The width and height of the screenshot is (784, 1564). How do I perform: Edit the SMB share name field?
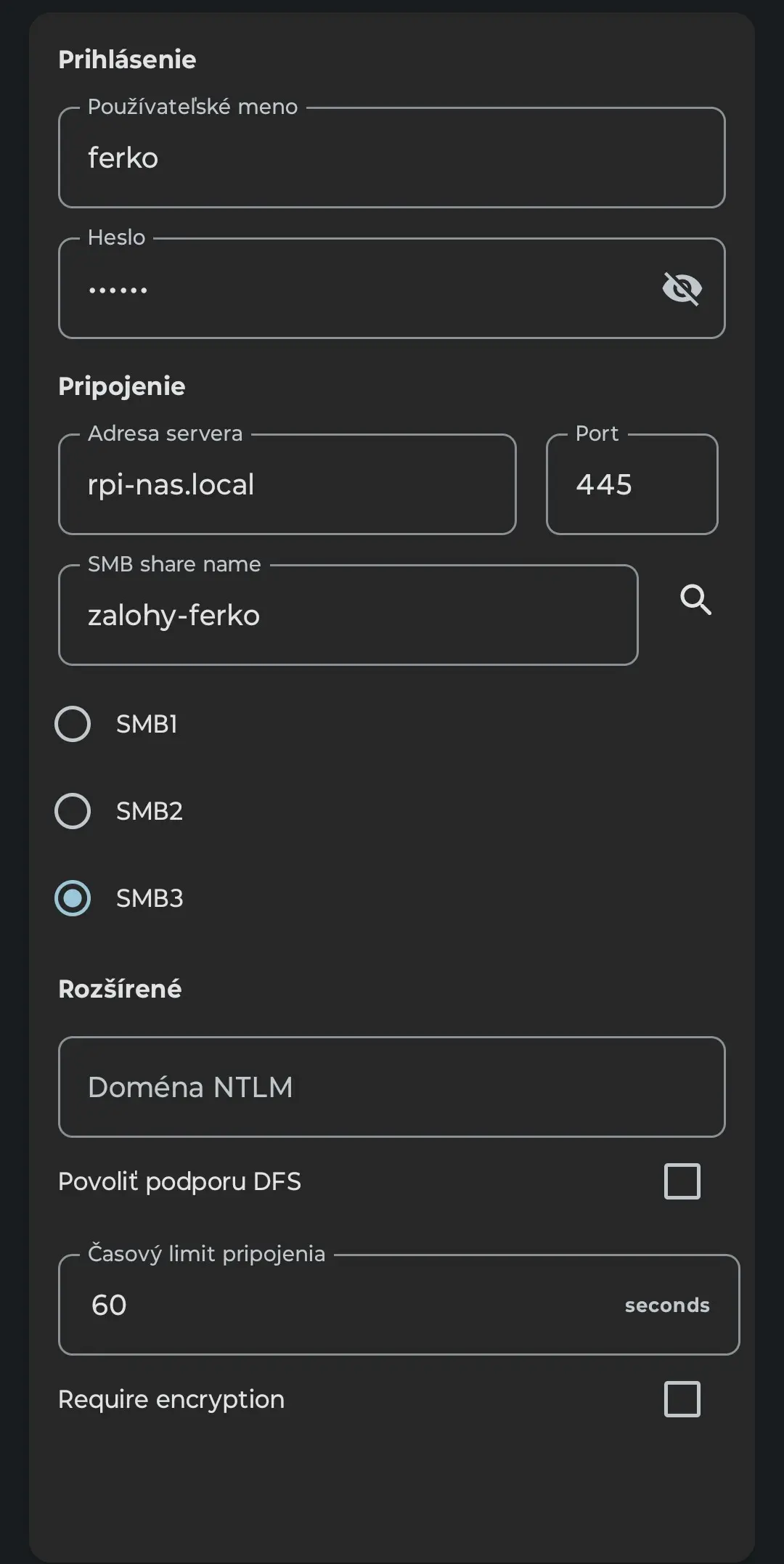348,614
